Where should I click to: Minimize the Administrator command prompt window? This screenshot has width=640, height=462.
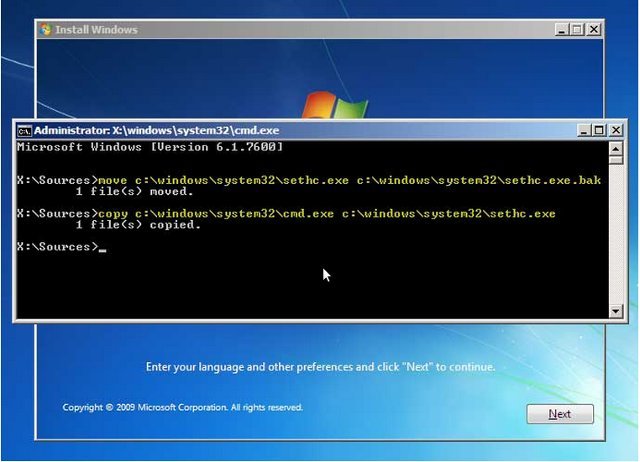tap(583, 130)
